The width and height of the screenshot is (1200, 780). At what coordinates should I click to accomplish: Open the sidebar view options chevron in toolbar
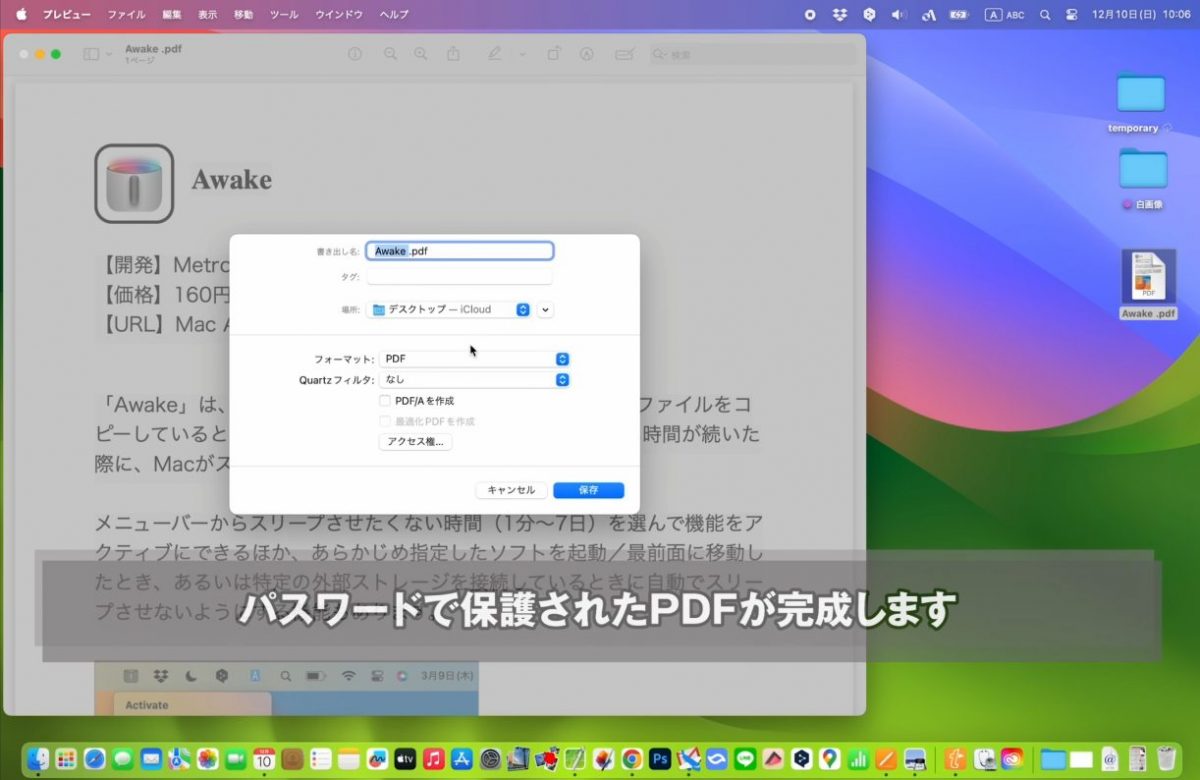point(107,54)
